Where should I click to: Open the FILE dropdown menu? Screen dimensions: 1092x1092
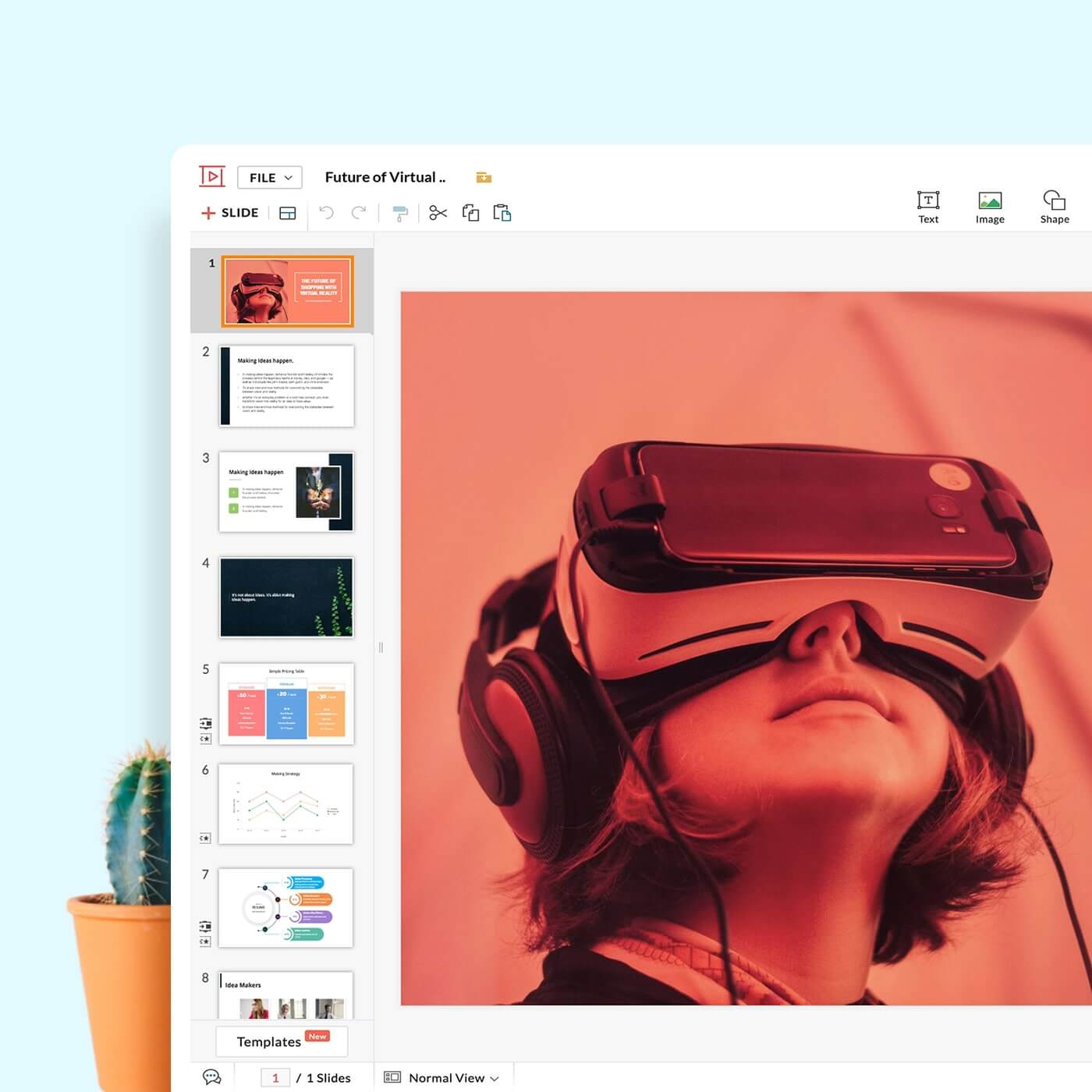click(x=269, y=178)
